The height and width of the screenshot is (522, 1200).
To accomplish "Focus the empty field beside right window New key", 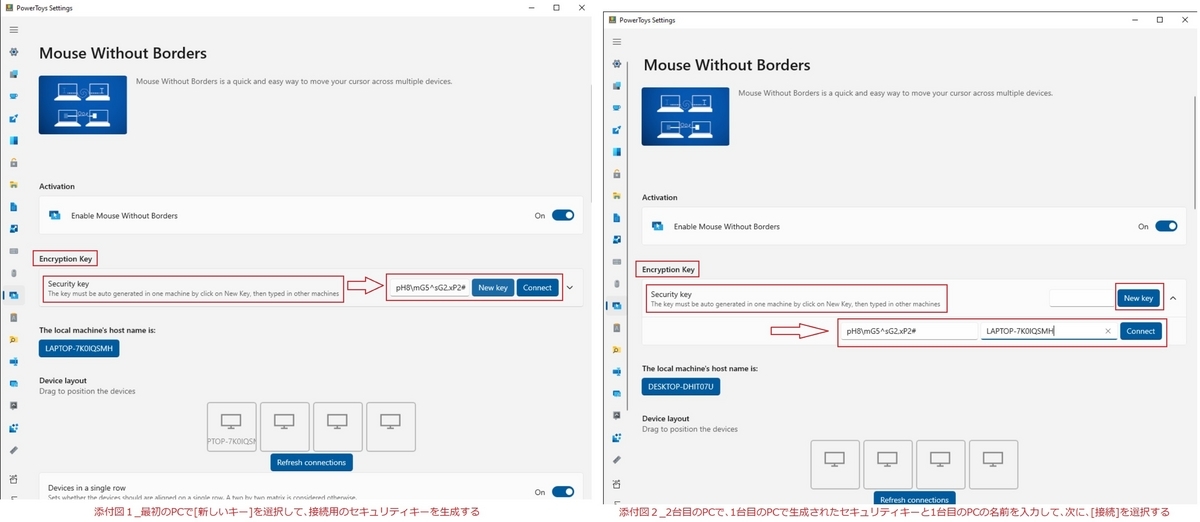I will (x=1082, y=298).
